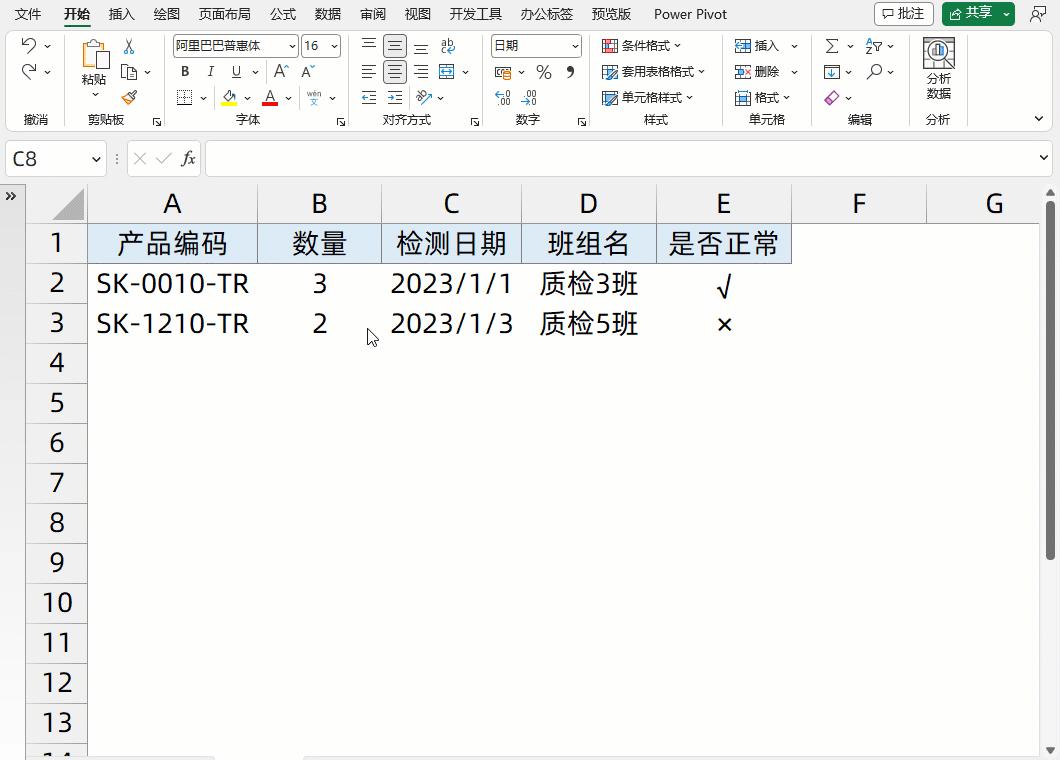The image size is (1060, 760).
Task: Click the 批注 comments button
Action: (x=903, y=14)
